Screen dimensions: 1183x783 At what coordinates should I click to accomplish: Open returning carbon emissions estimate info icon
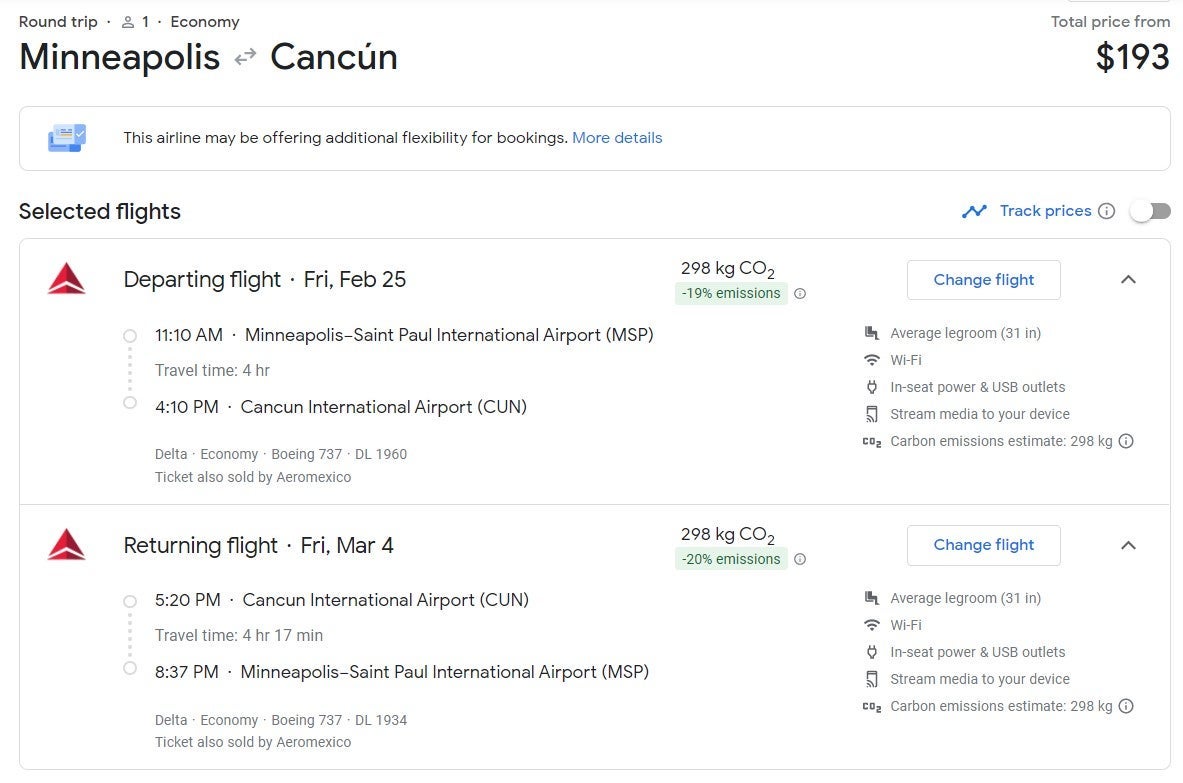tap(1126, 706)
